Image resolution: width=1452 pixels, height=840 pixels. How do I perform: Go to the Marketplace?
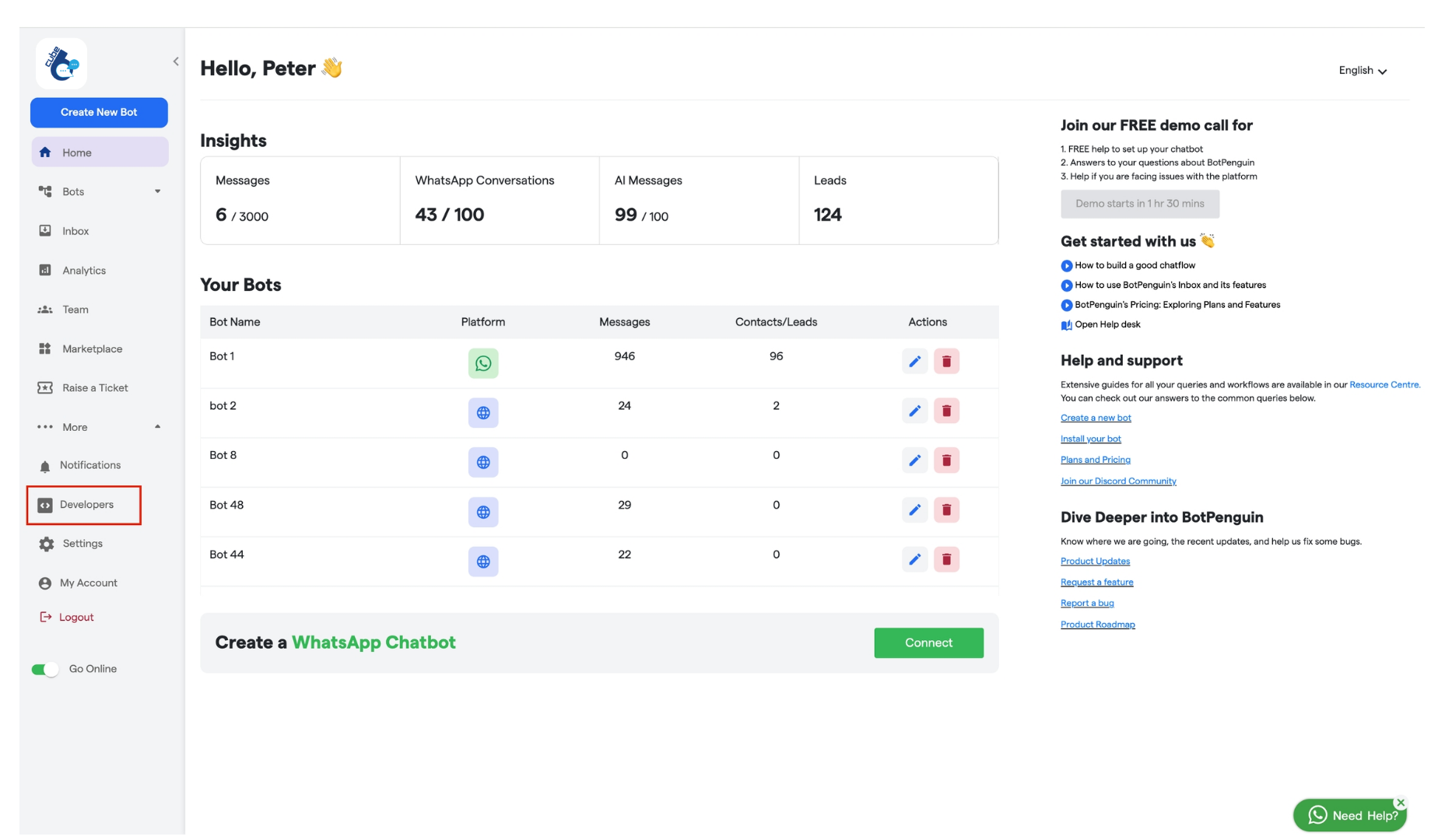[x=92, y=348]
